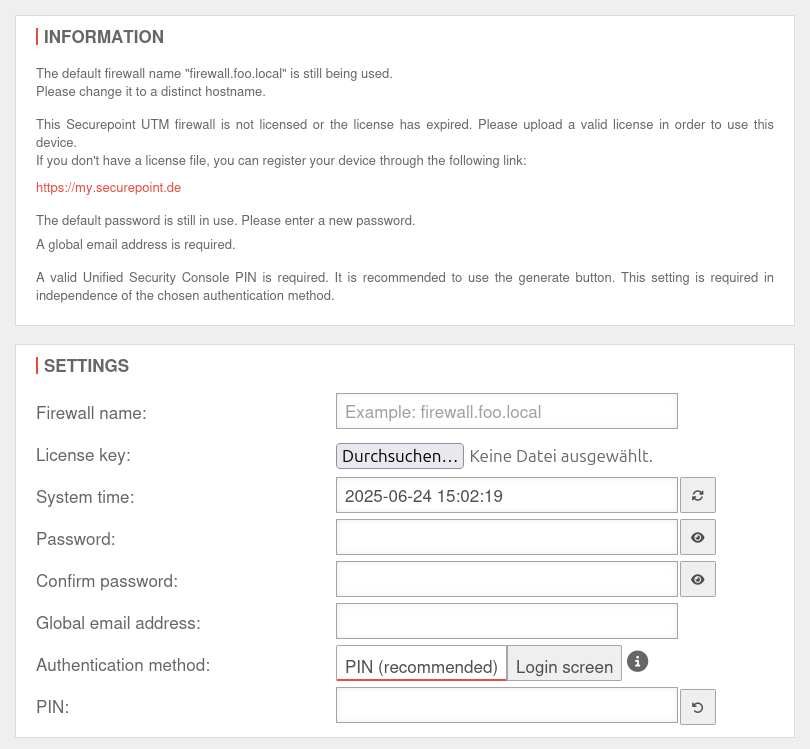Generate a new PIN

point(697,708)
